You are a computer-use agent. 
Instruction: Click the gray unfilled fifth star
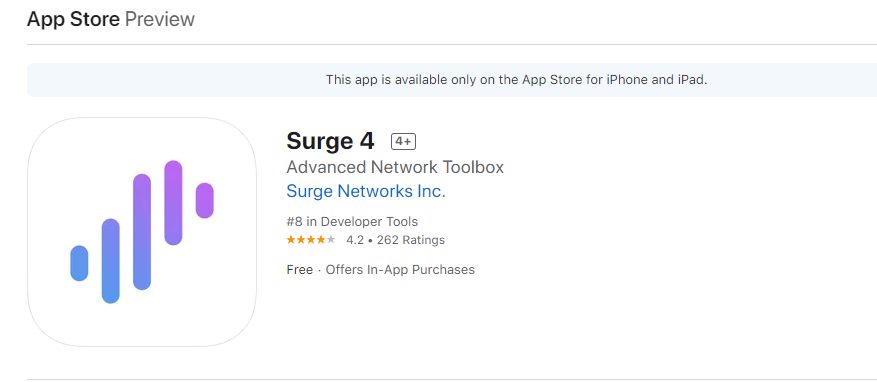pyautogui.click(x=331, y=240)
